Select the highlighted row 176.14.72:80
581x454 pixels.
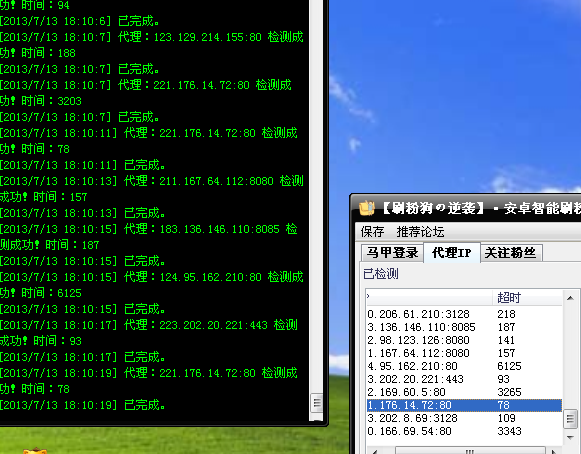tap(464, 405)
